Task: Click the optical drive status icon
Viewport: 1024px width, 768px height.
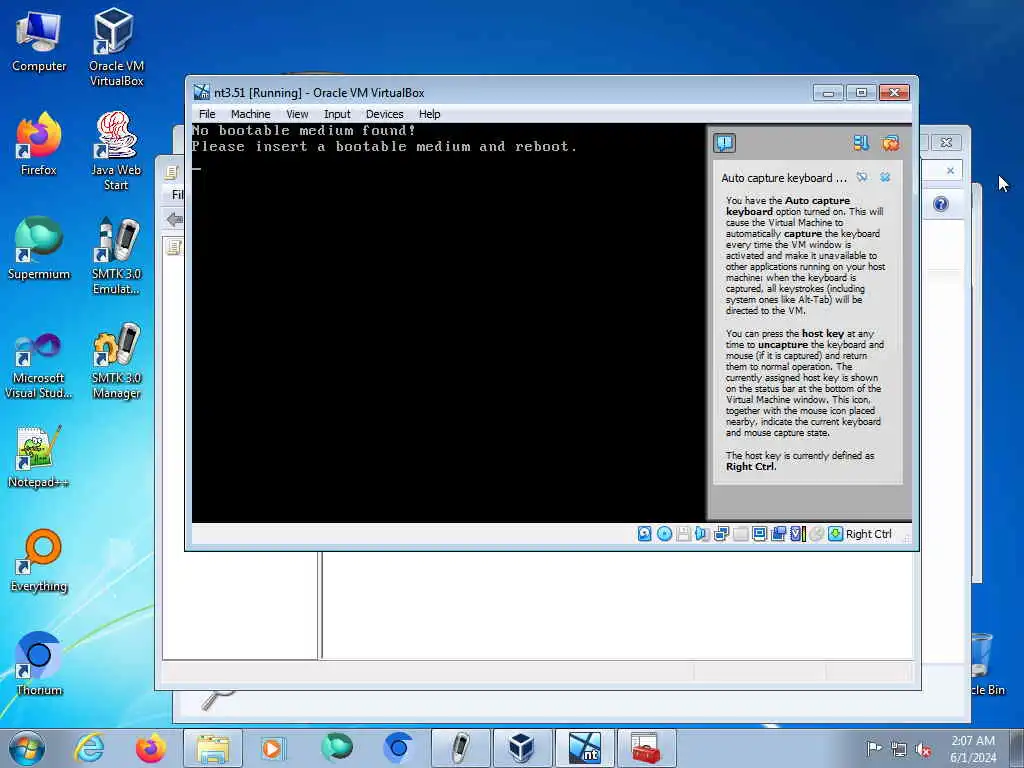Action: (664, 534)
